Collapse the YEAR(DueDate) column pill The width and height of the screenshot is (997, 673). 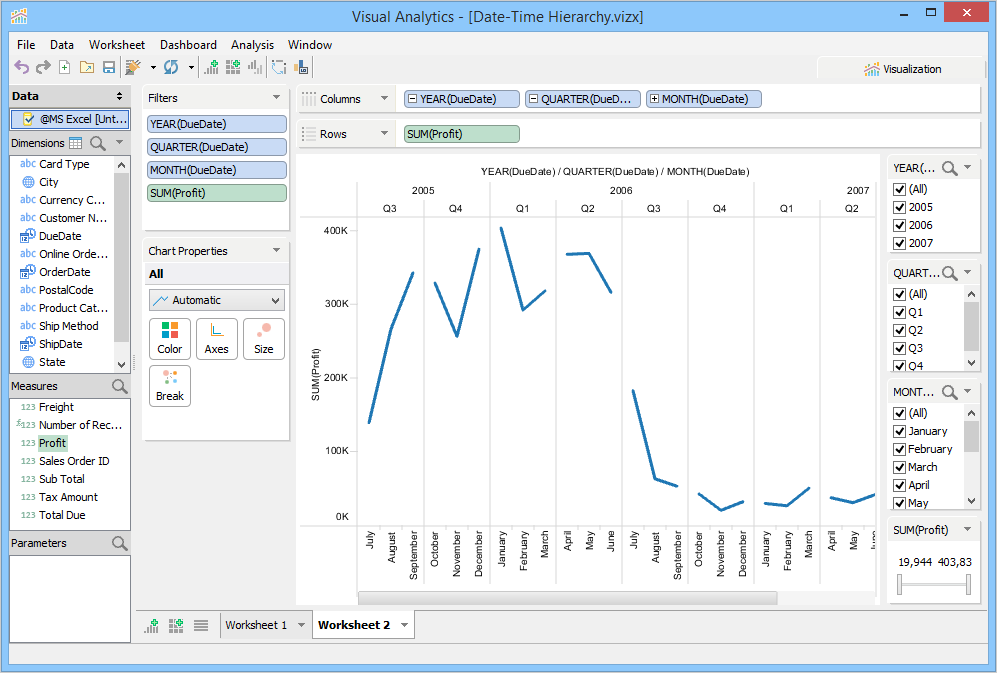pos(413,99)
